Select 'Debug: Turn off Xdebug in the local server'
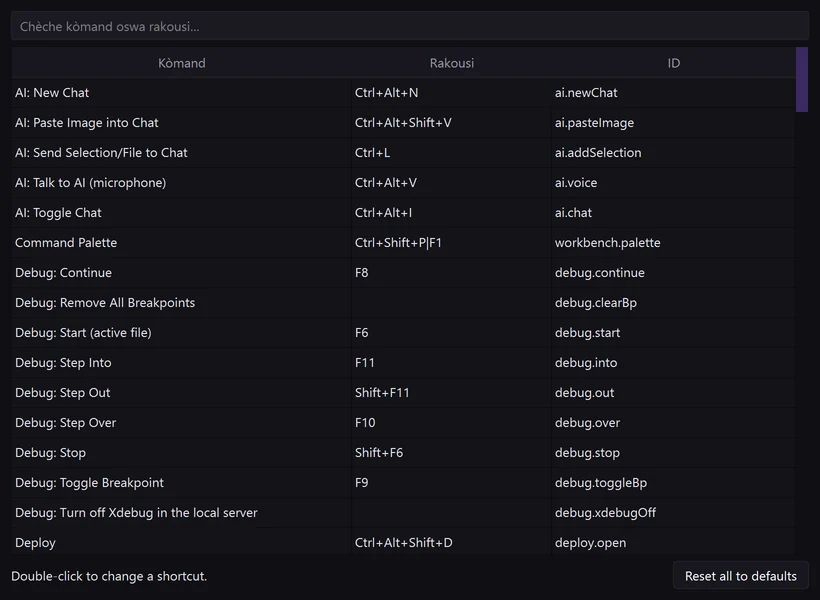 (x=181, y=513)
